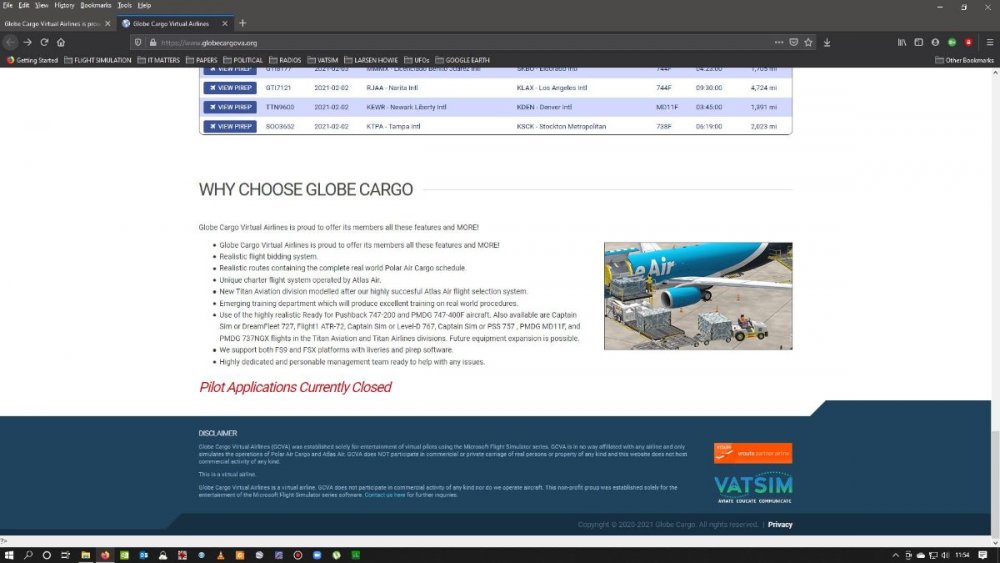Open VLC media player from the taskbar
Image resolution: width=1000 pixels, height=563 pixels.
pyautogui.click(x=221, y=555)
